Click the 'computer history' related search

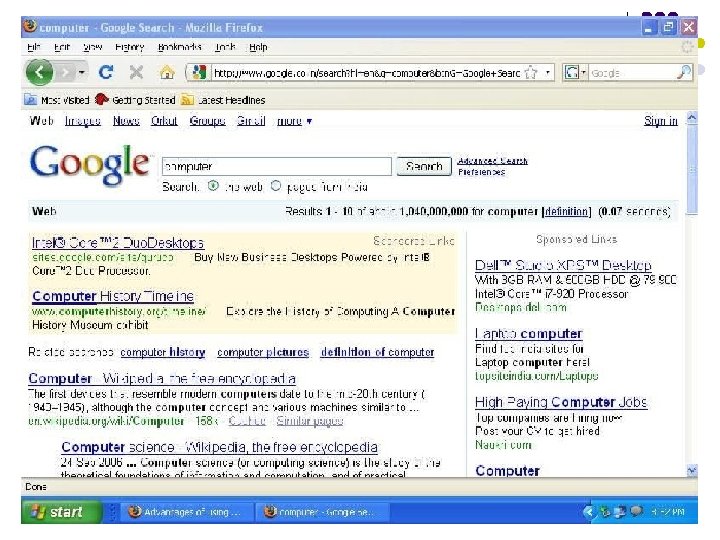[163, 352]
